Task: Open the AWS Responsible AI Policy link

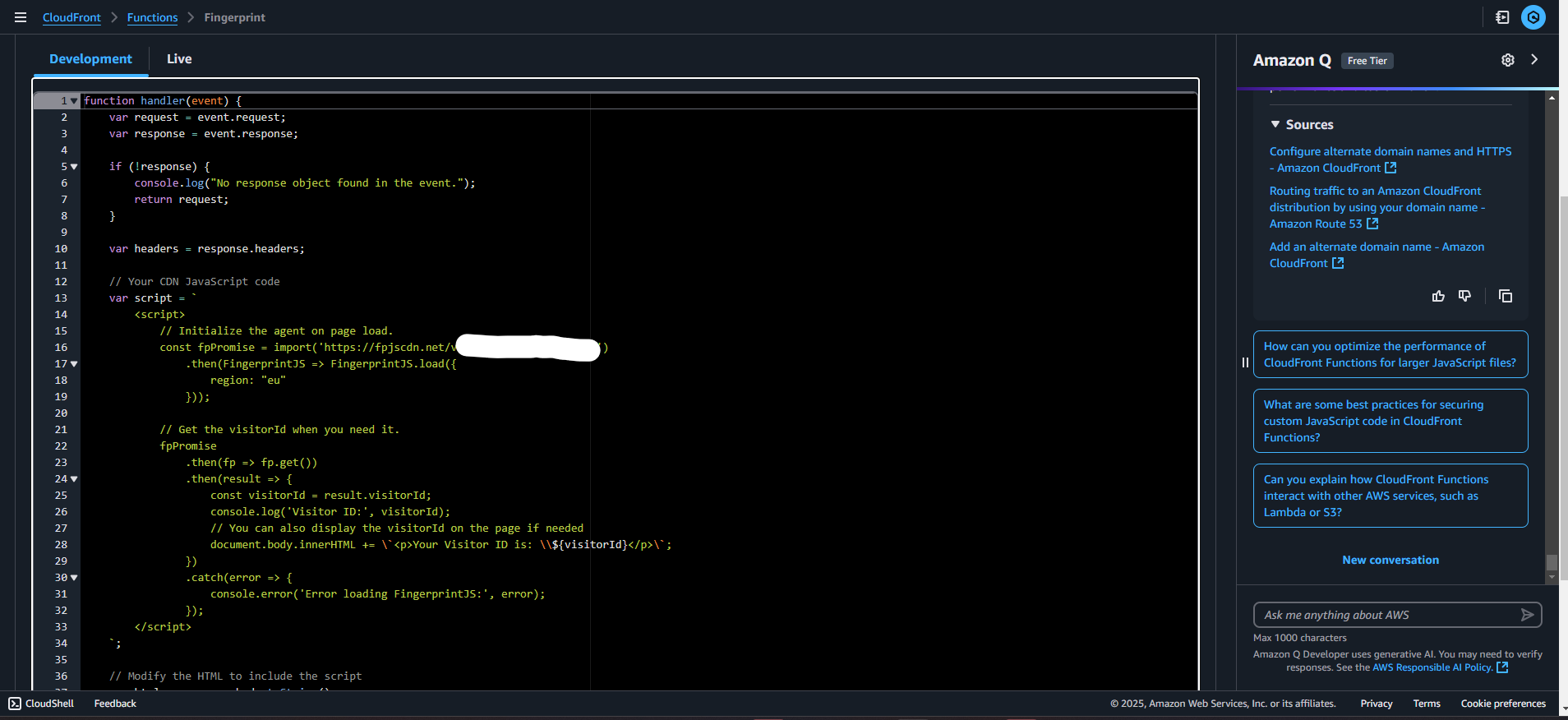Action: tap(1432, 667)
